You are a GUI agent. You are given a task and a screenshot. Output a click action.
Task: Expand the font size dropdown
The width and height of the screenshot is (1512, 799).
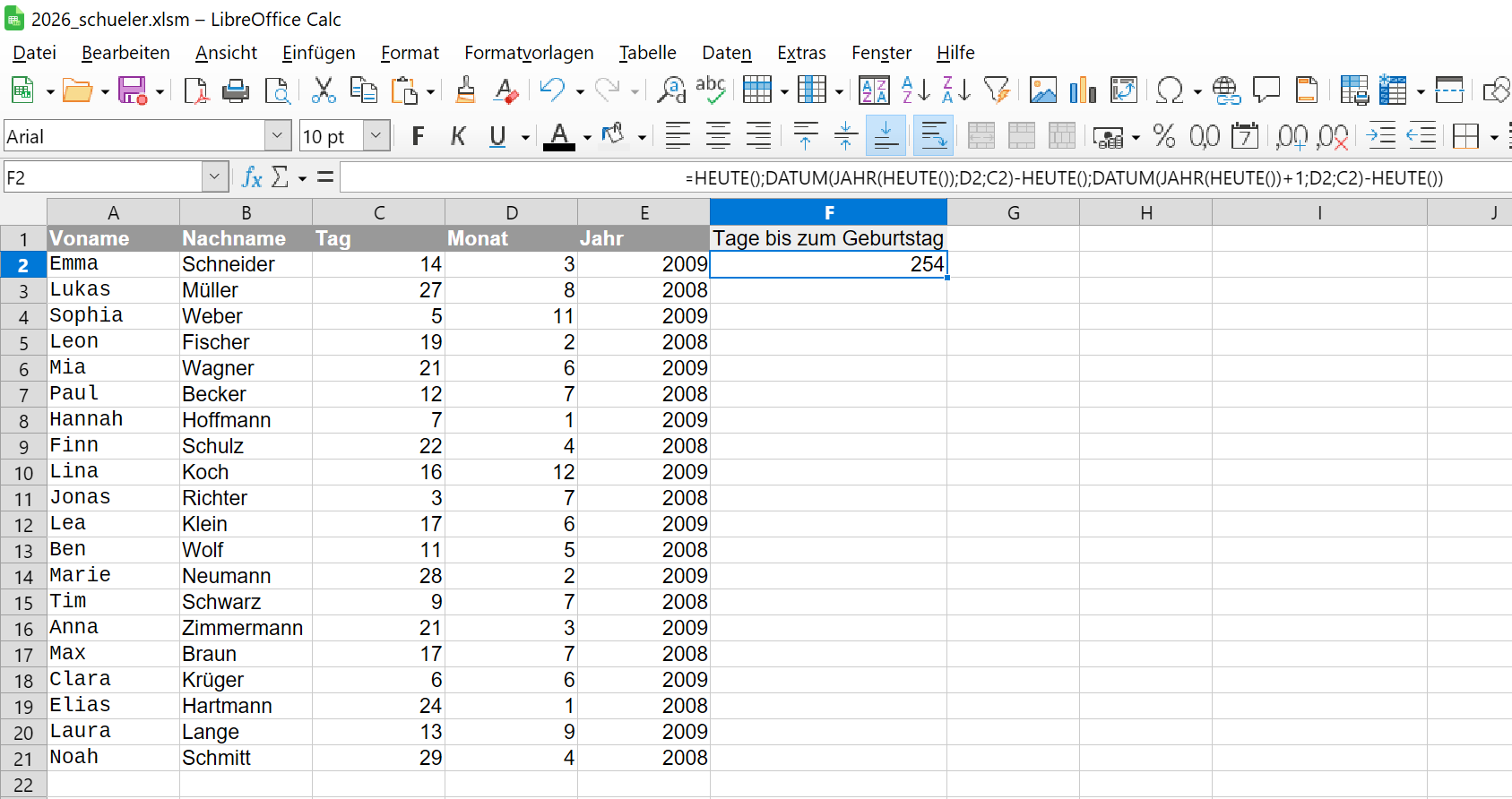coord(376,136)
